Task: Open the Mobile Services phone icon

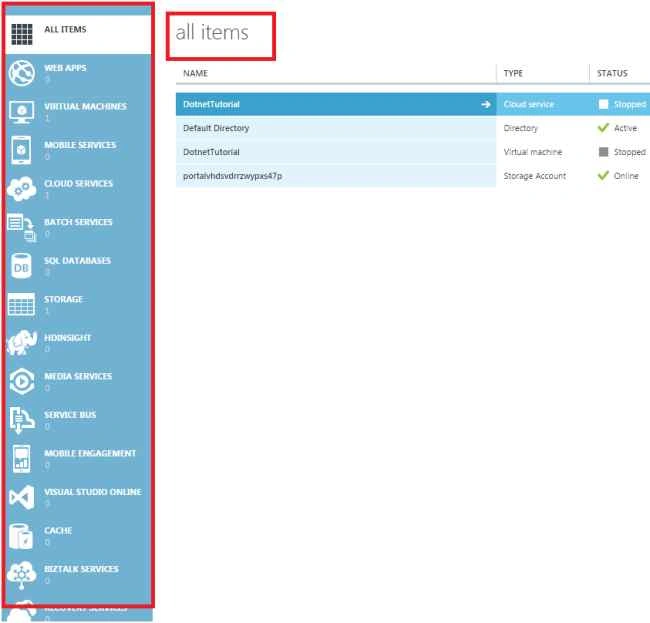Action: point(22,150)
